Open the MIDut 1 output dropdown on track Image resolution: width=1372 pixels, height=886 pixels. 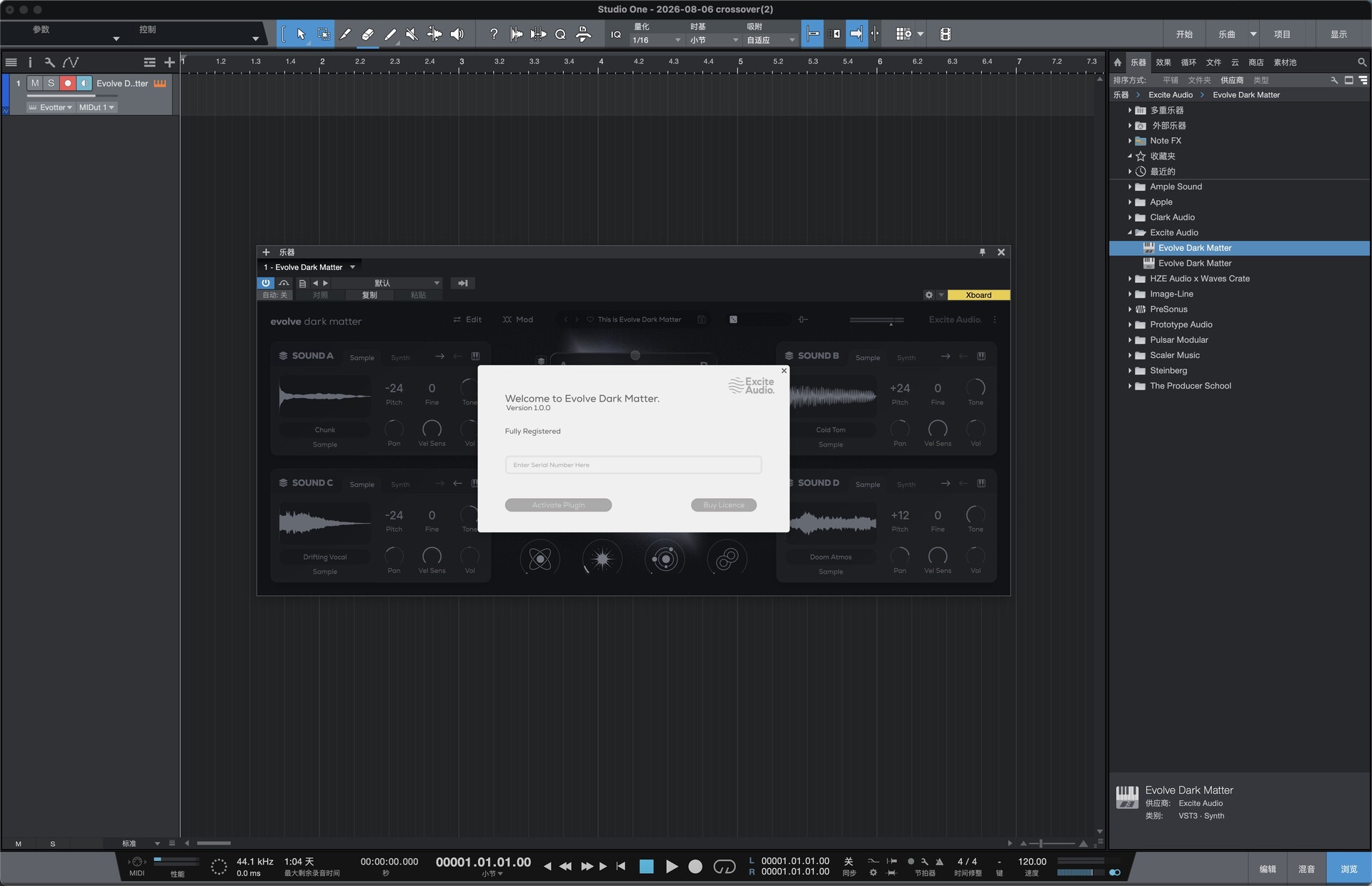point(96,107)
